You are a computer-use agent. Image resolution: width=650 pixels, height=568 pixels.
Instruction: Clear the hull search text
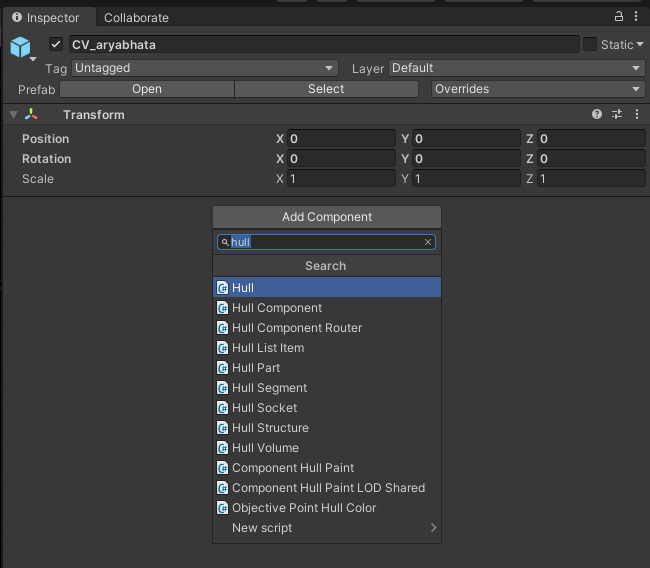coord(428,242)
